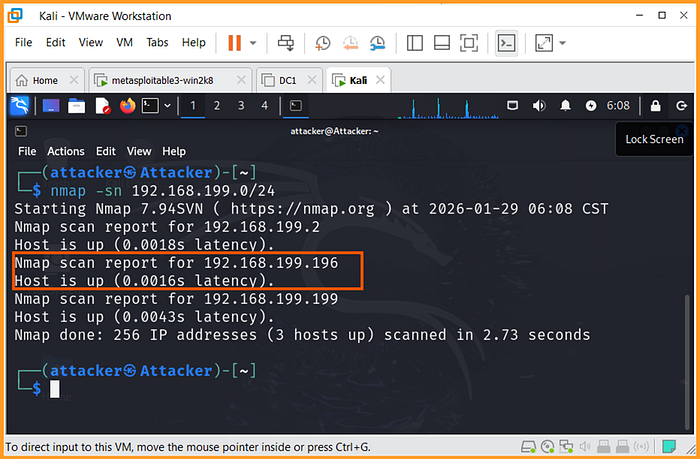Image resolution: width=700 pixels, height=459 pixels.
Task: Click the show desktop panel icon
Action: (x=51, y=106)
